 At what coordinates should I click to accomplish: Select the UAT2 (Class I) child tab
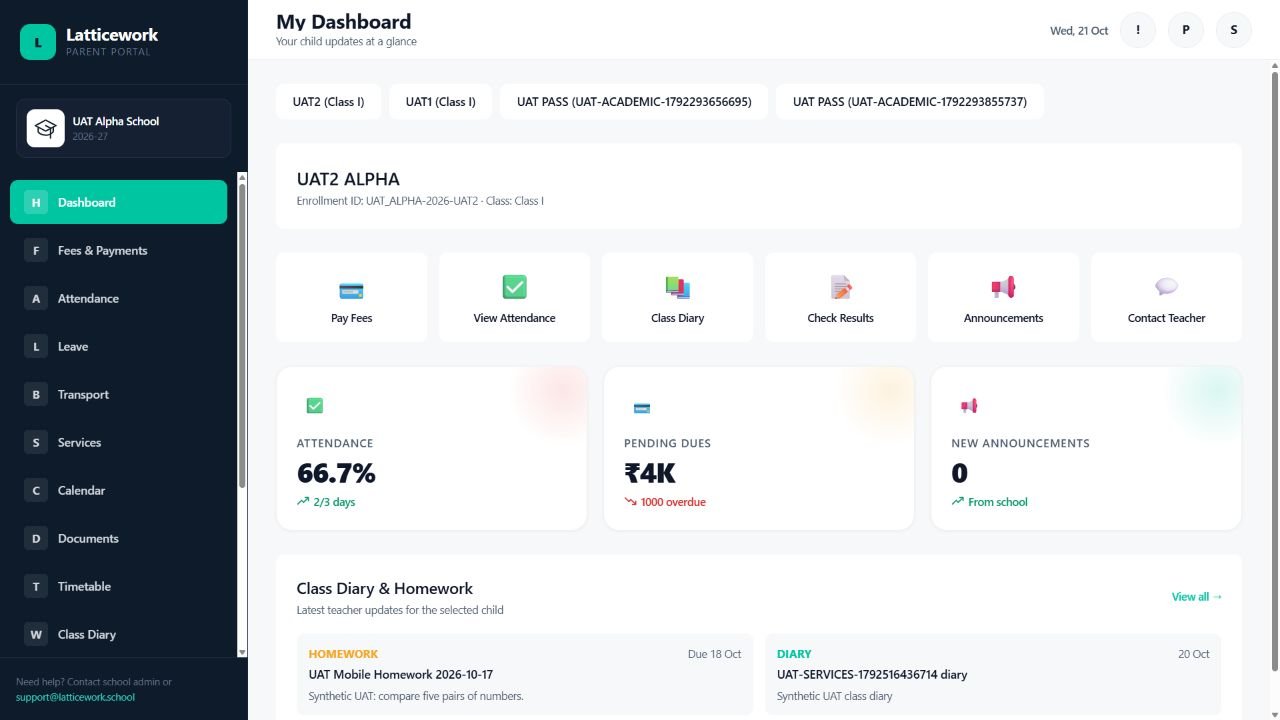tap(328, 102)
